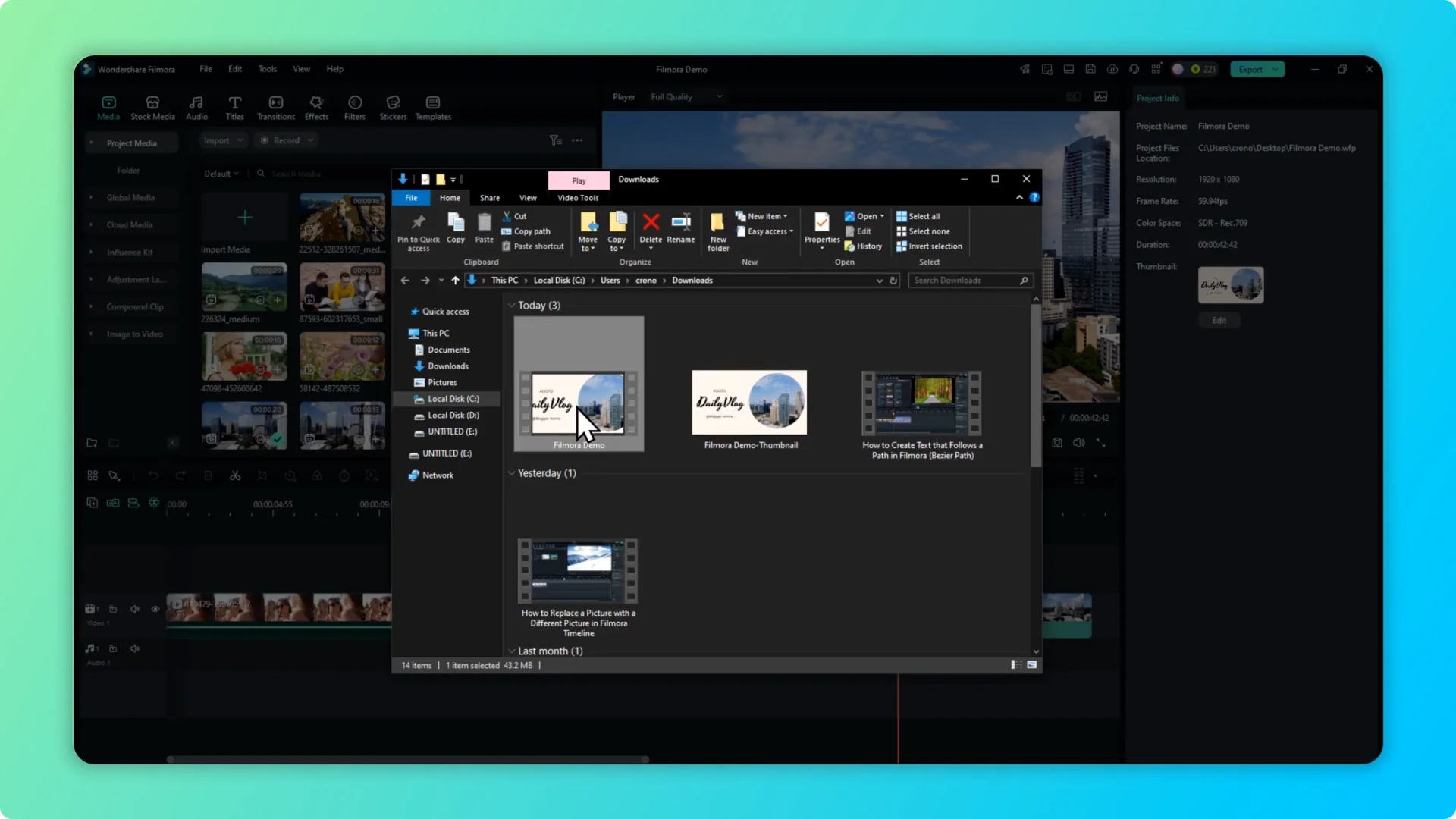1456x819 pixels.
Task: Select Network in the navigation pane
Action: [438, 475]
